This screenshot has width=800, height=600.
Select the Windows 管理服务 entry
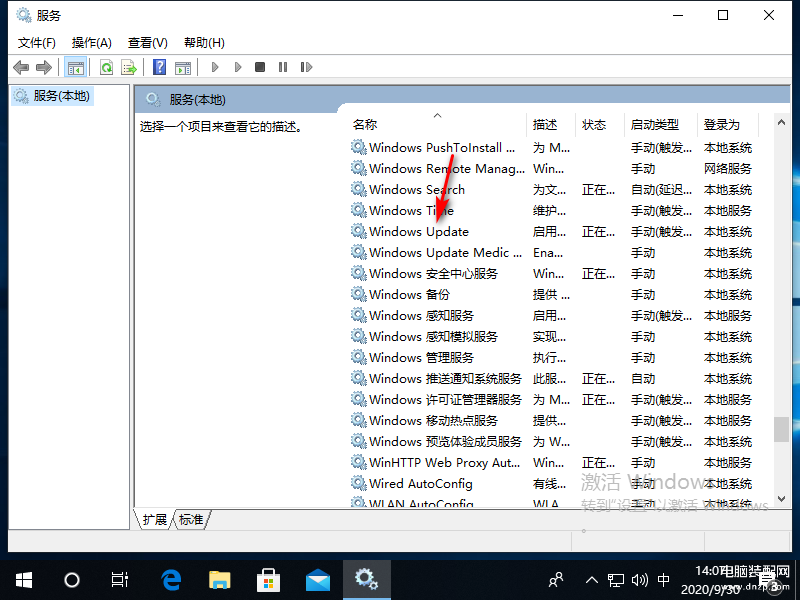click(554, 358)
